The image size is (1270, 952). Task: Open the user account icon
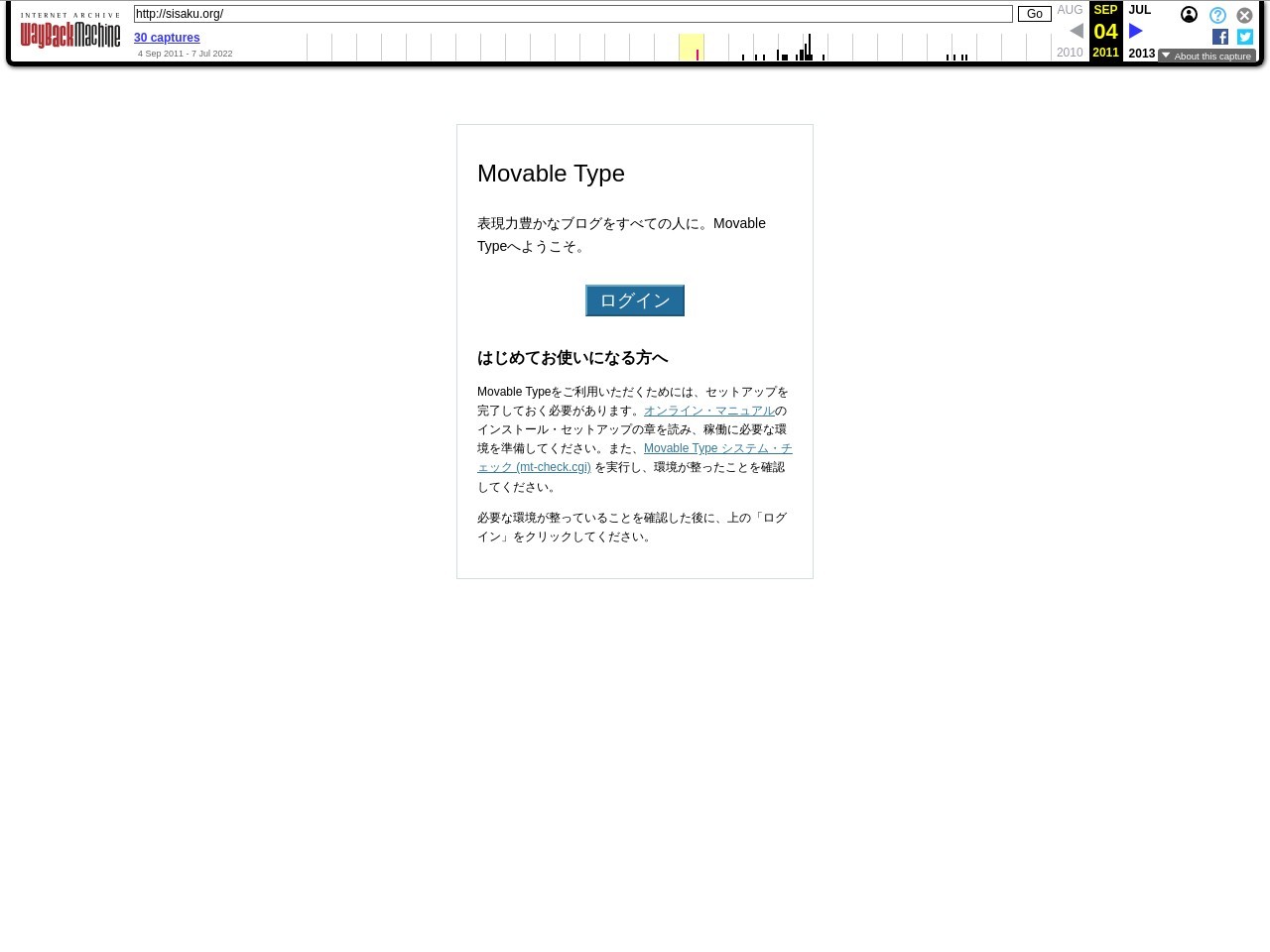pyautogui.click(x=1189, y=15)
